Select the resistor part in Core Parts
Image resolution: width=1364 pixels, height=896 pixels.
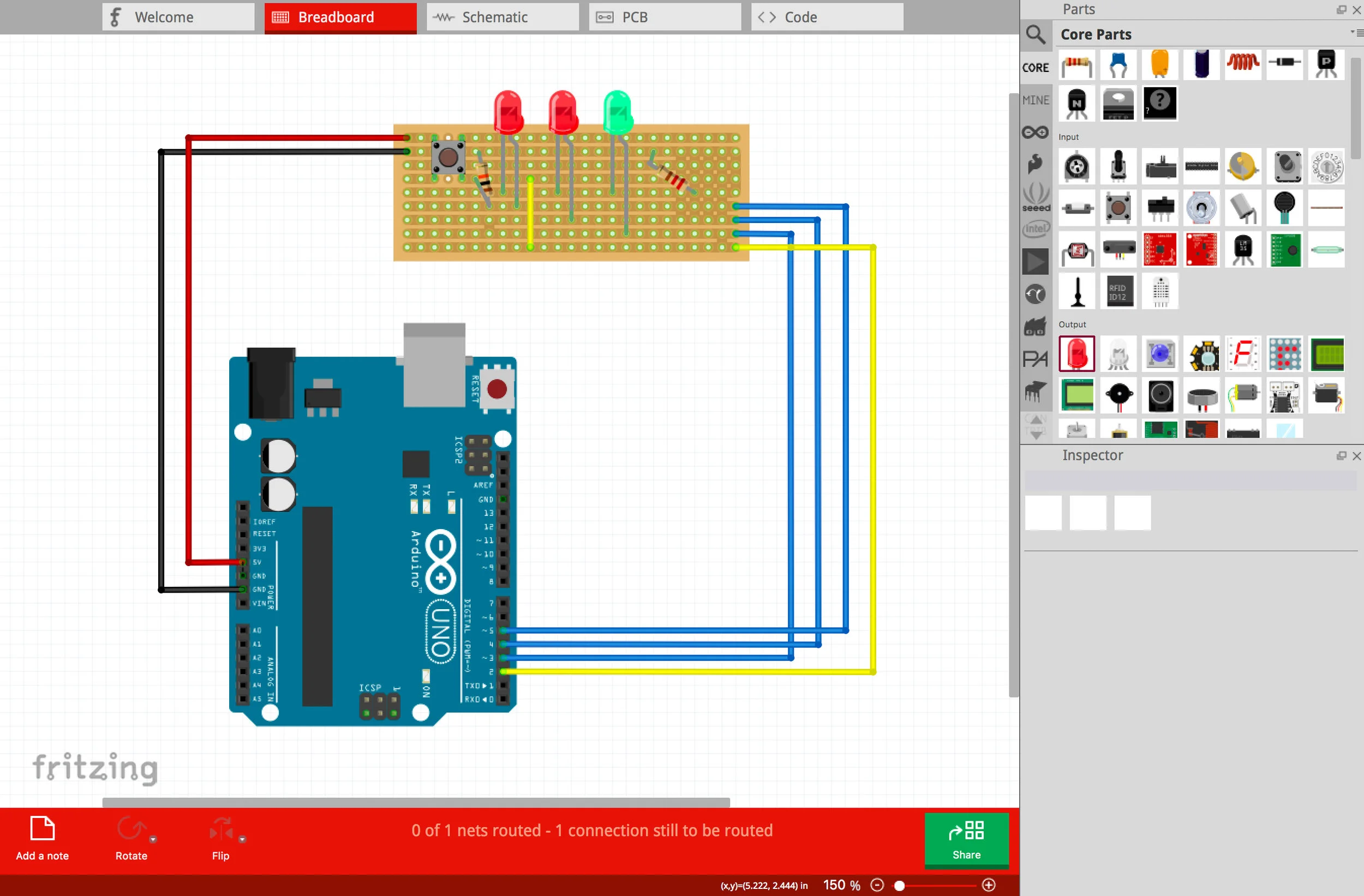[1077, 64]
